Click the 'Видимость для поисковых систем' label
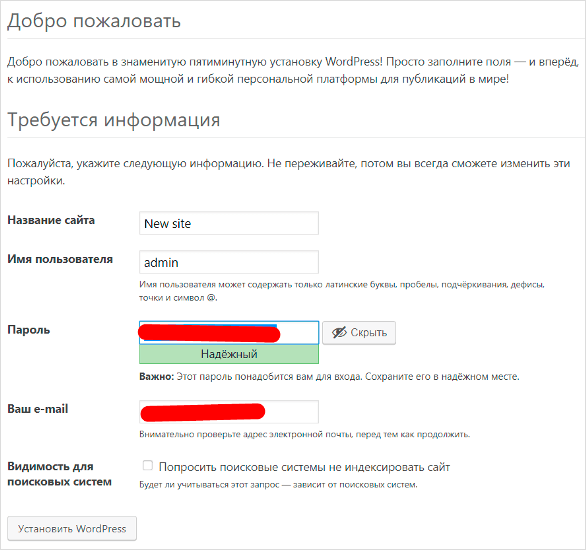 coord(59,474)
